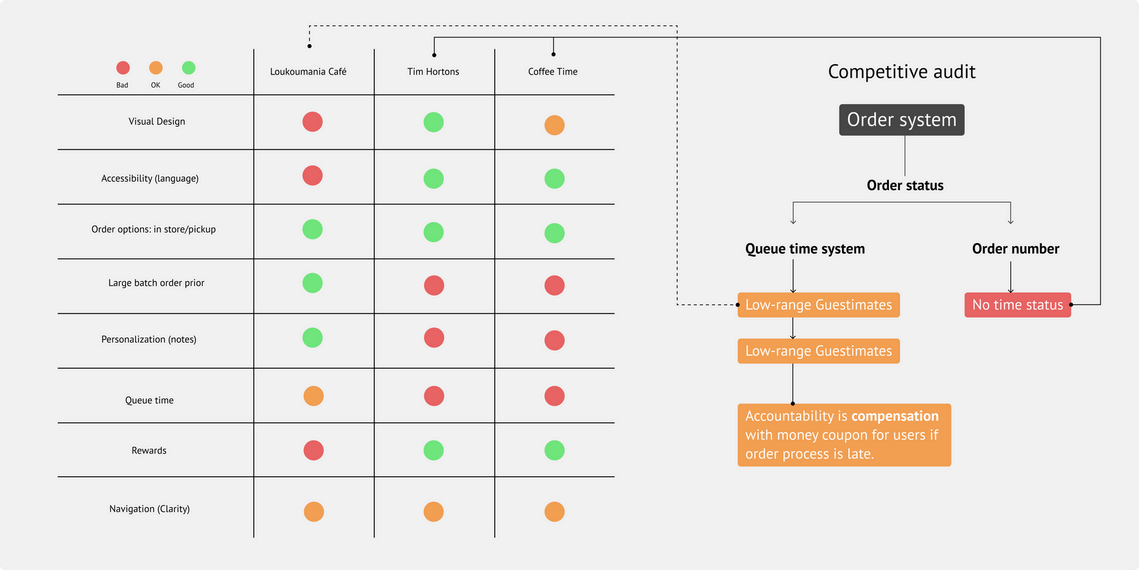This screenshot has width=1139, height=570.
Task: Click Tim Hortons' orange Navigation dot
Action: point(434,511)
